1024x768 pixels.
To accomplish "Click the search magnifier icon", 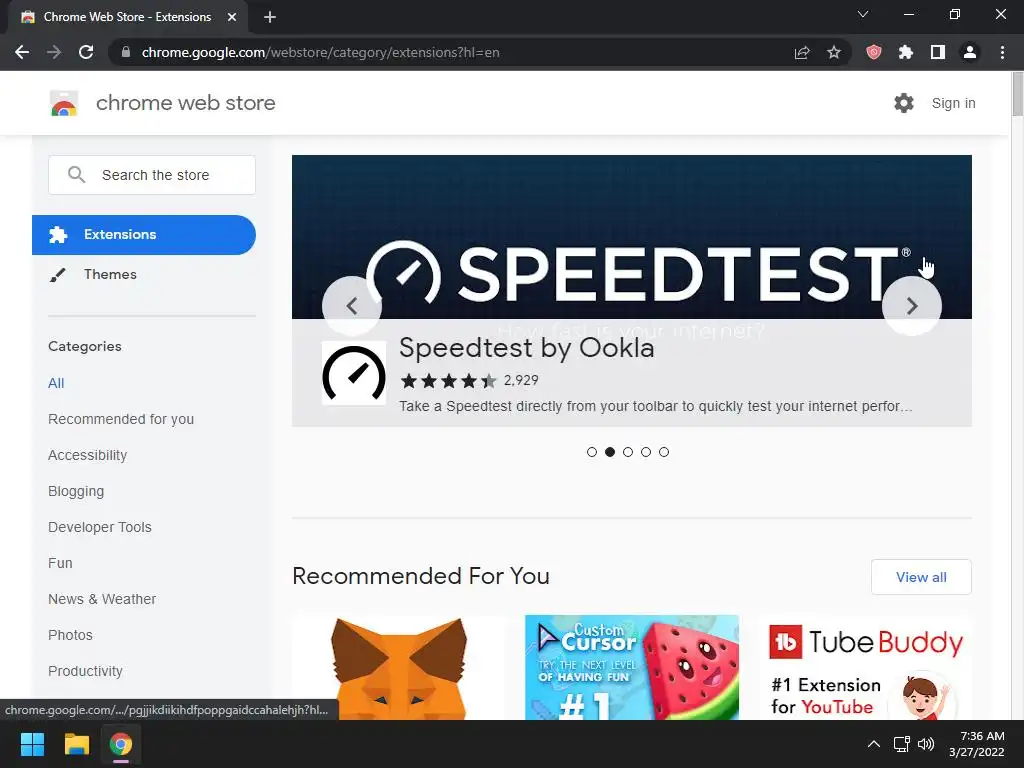I will pyautogui.click(x=76, y=174).
